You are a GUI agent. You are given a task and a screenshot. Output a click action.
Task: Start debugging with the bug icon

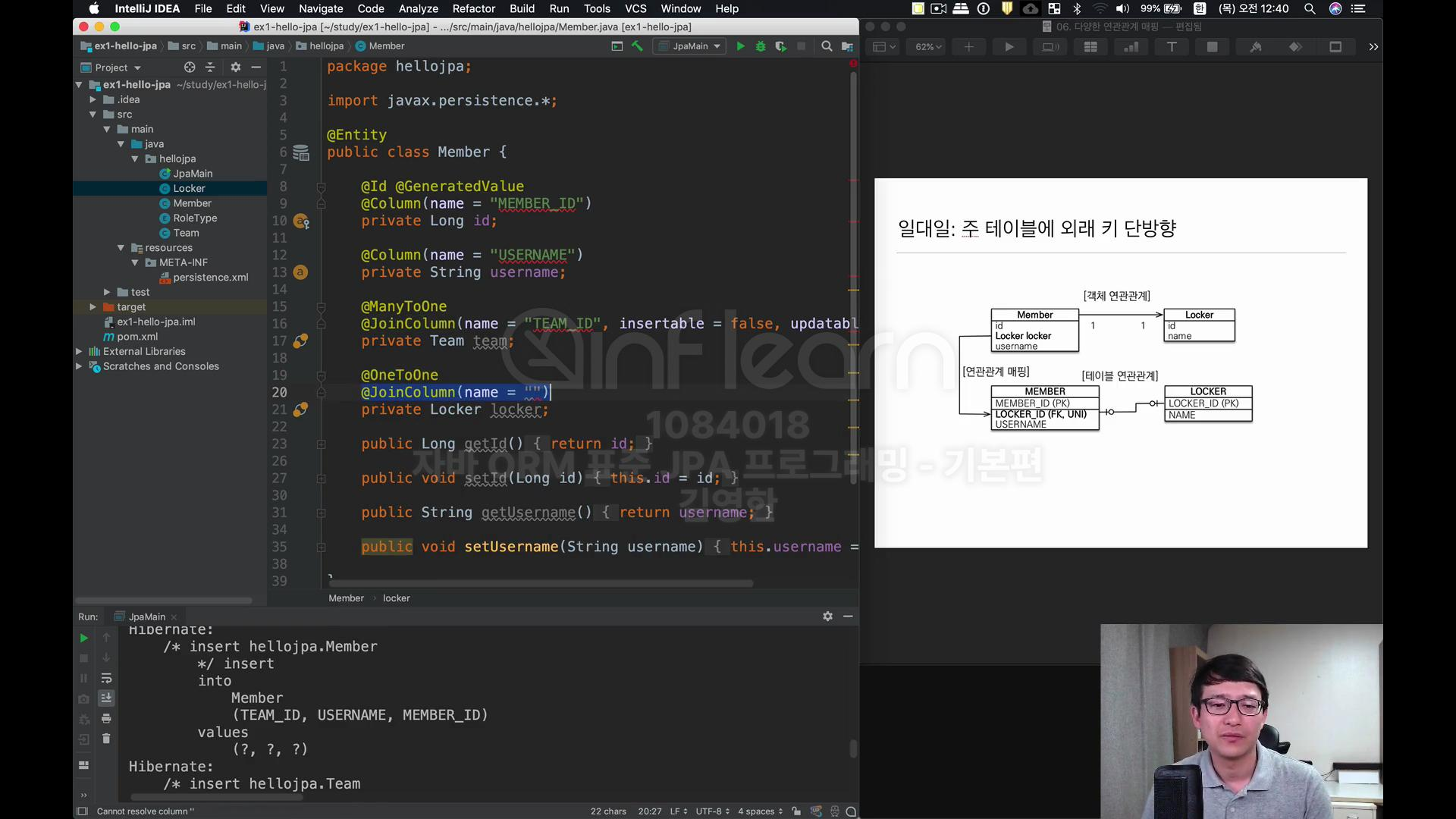tap(761, 46)
